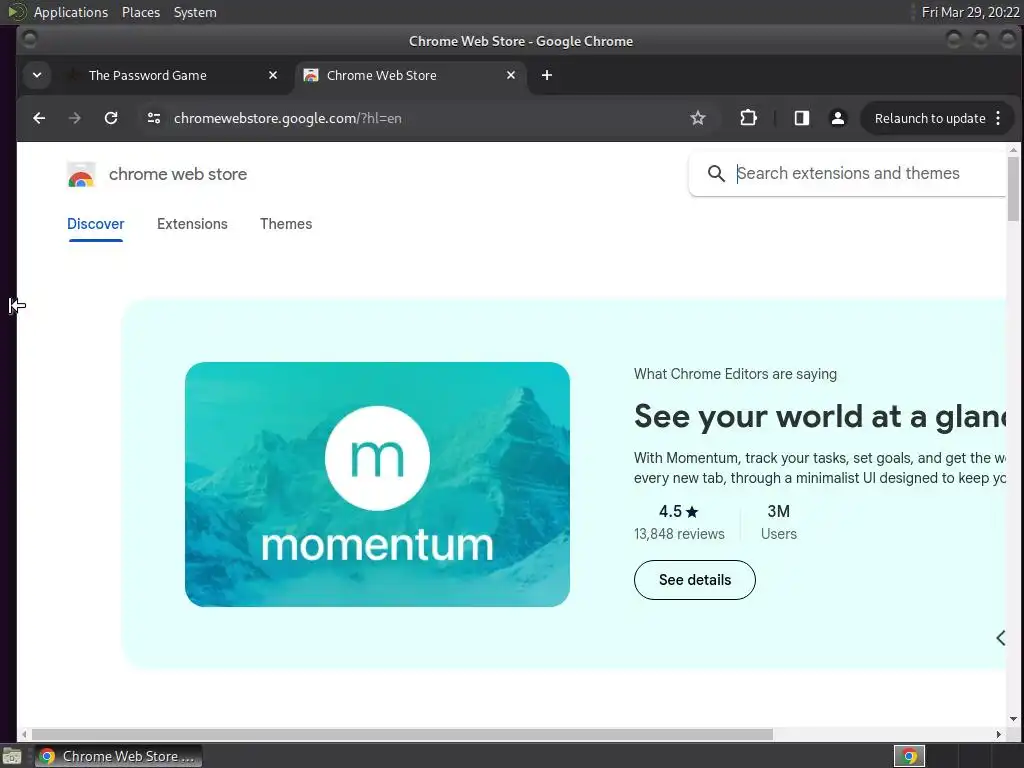Expand the tab search dropdown
This screenshot has width=1024, height=768.
[37, 75]
